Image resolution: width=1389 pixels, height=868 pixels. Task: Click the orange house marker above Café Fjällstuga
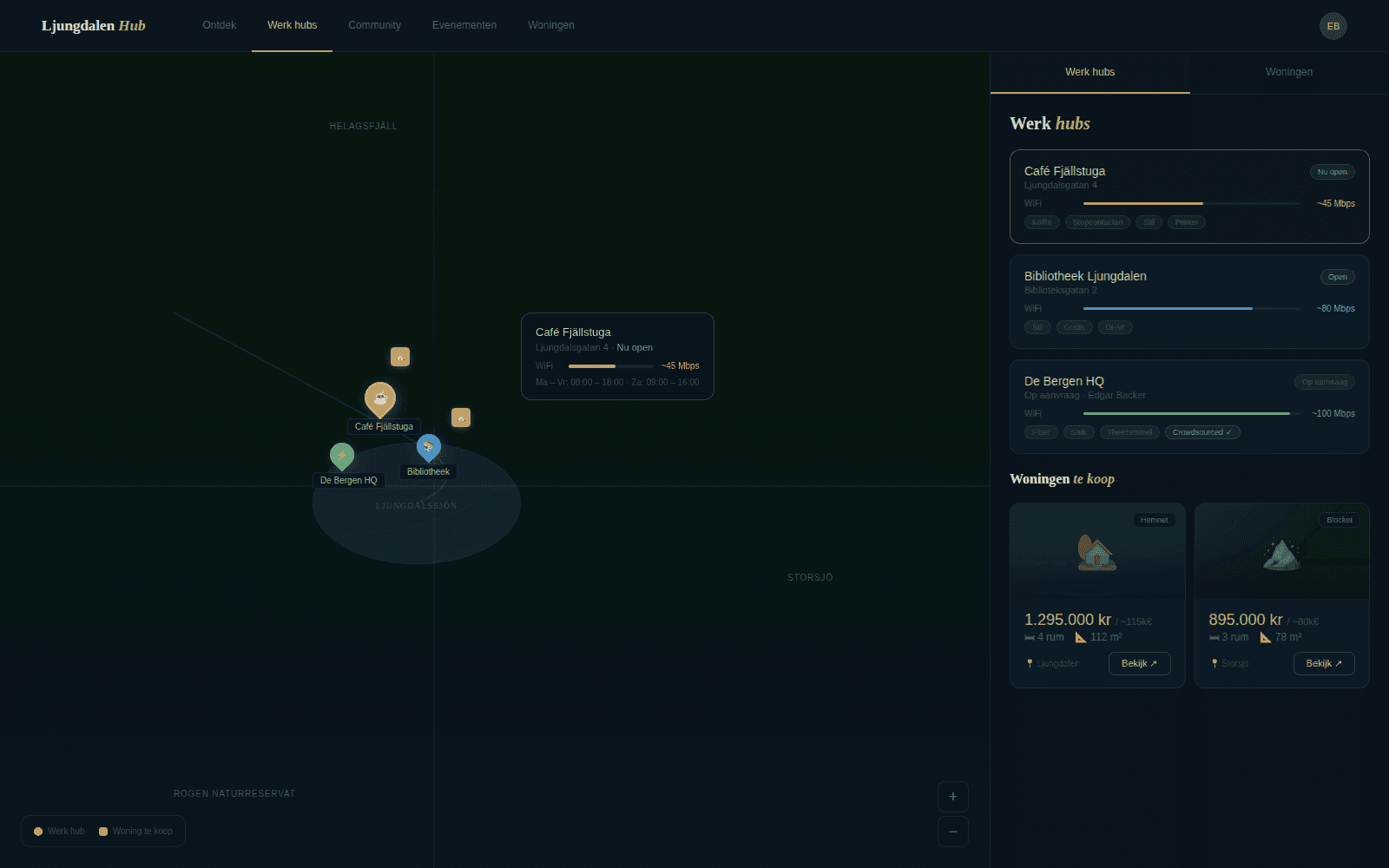pyautogui.click(x=400, y=356)
